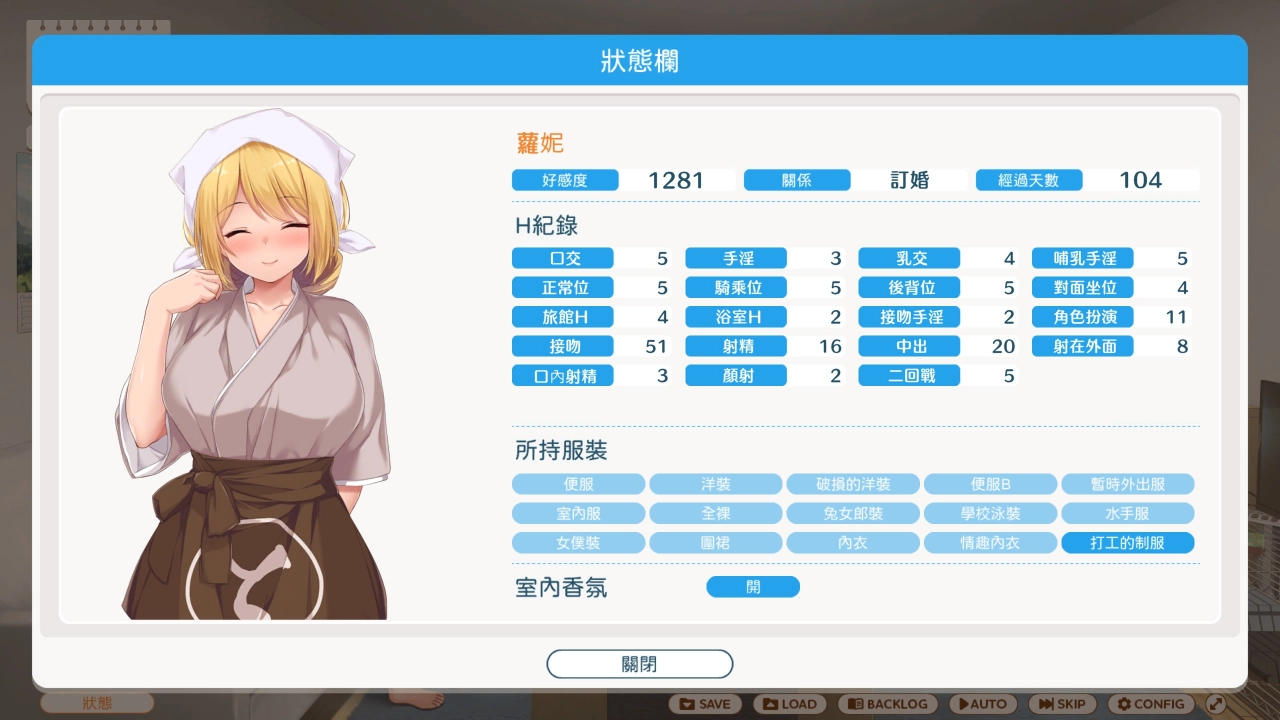Switch outfit to 水手服 sailor uniform
This screenshot has width=1280, height=720.
[1128, 513]
